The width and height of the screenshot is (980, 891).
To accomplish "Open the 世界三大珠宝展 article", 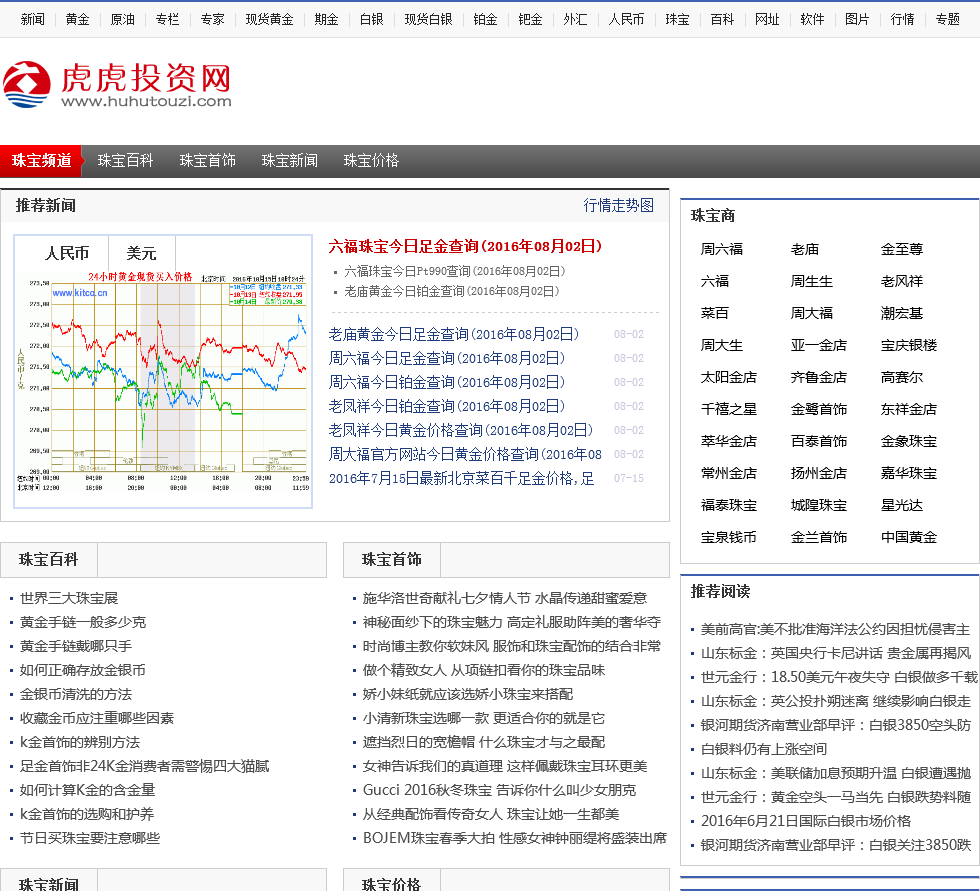I will click(69, 598).
